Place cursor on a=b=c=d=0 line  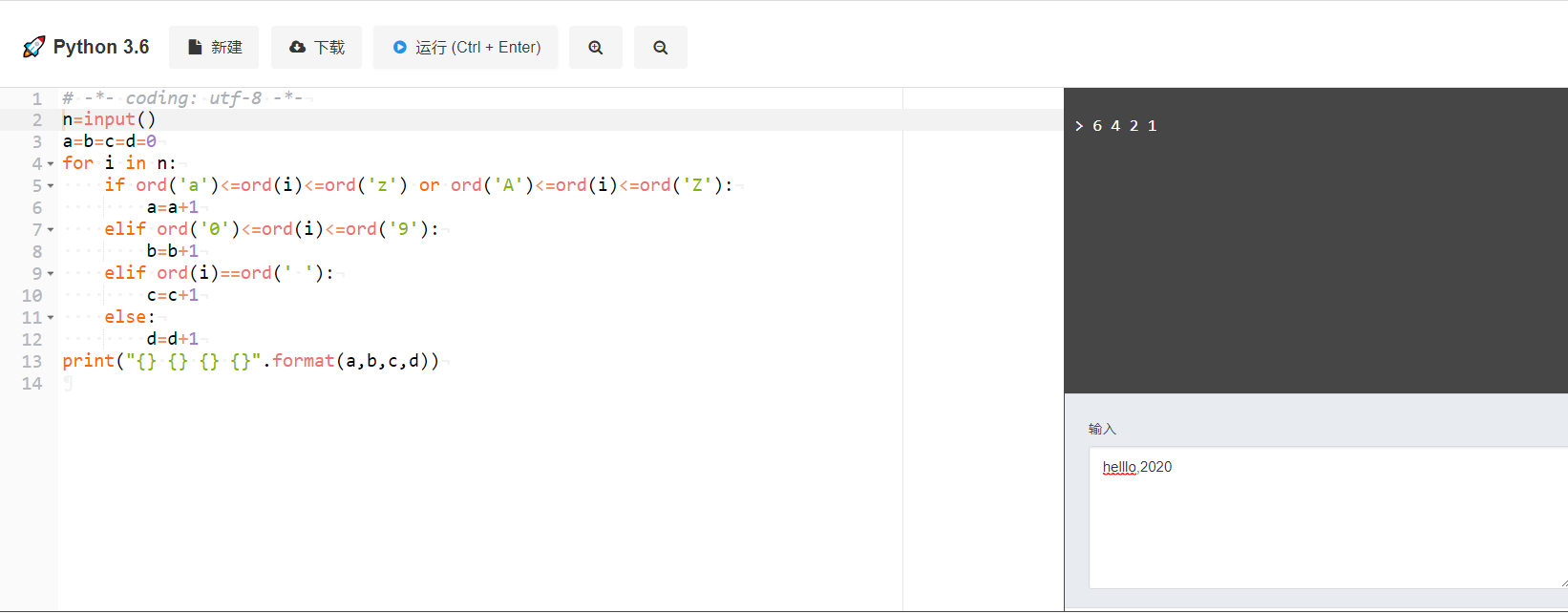tap(109, 142)
